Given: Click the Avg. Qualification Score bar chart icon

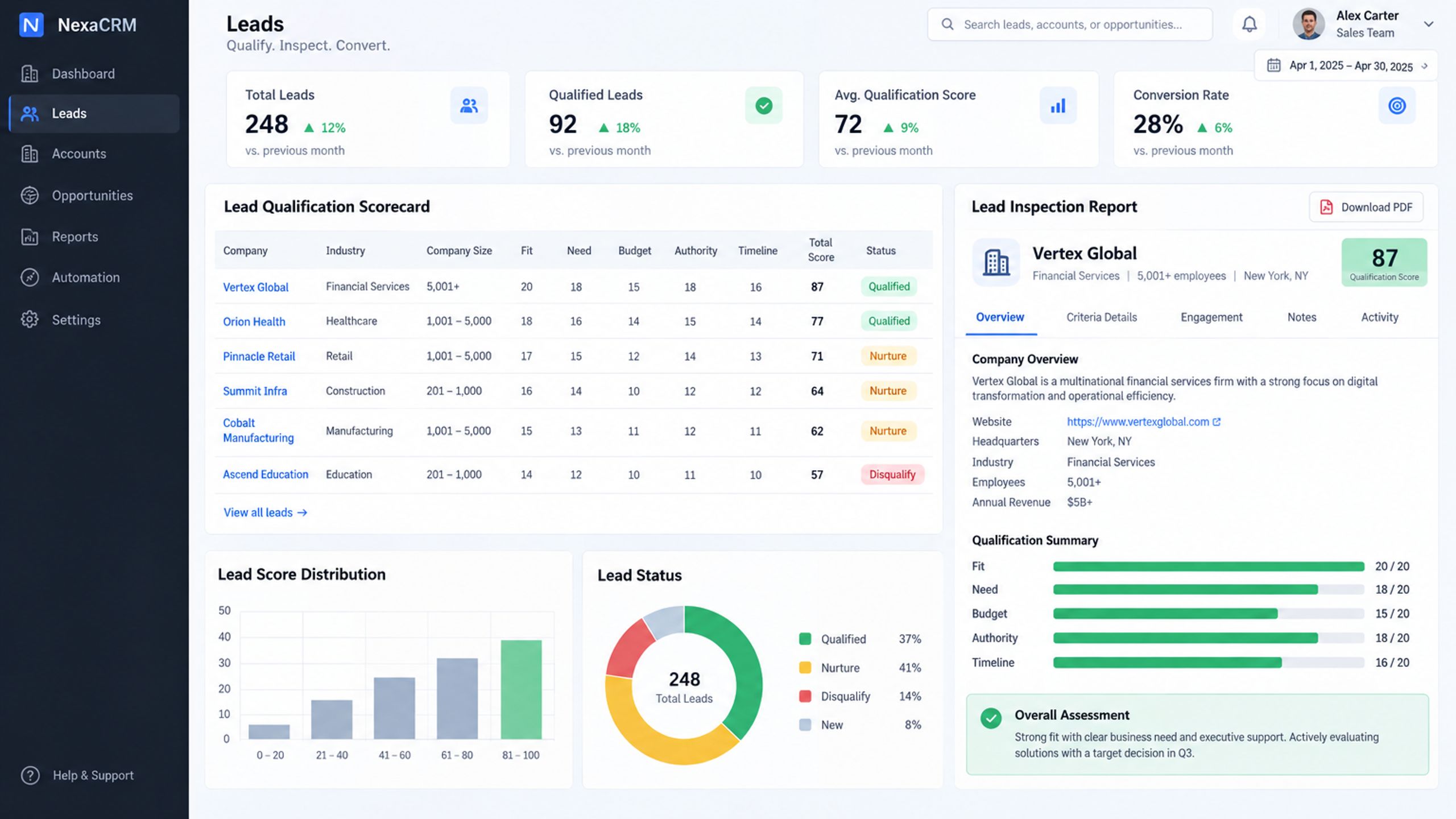Looking at the screenshot, I should click(1058, 106).
